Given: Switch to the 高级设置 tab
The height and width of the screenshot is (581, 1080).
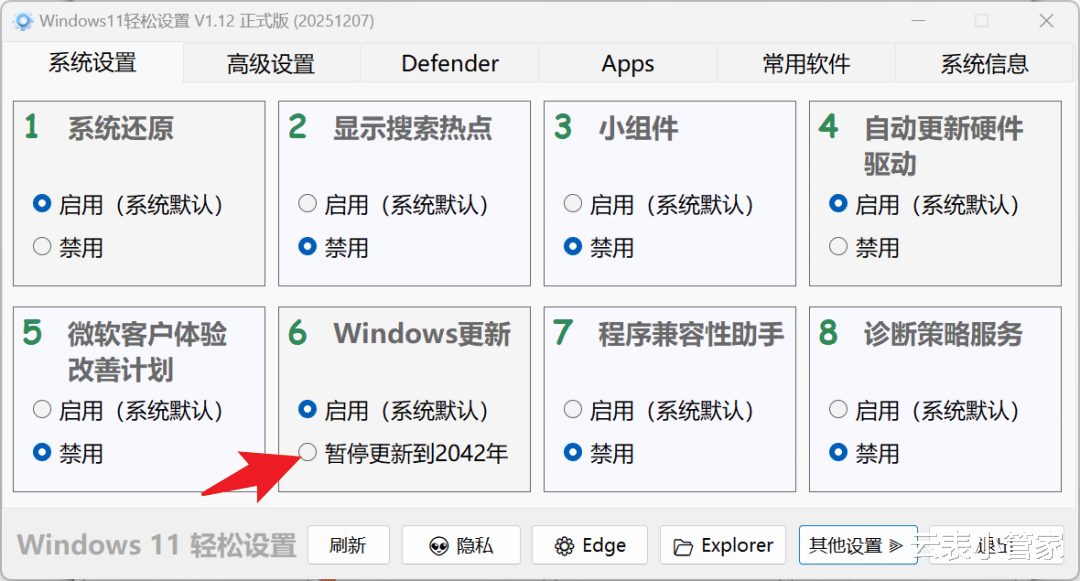Looking at the screenshot, I should [271, 65].
